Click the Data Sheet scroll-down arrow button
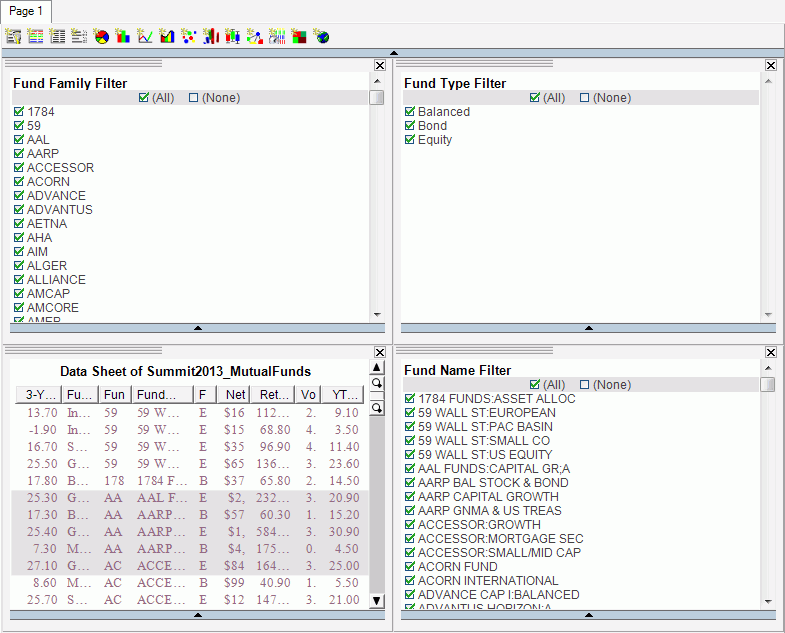 376,600
